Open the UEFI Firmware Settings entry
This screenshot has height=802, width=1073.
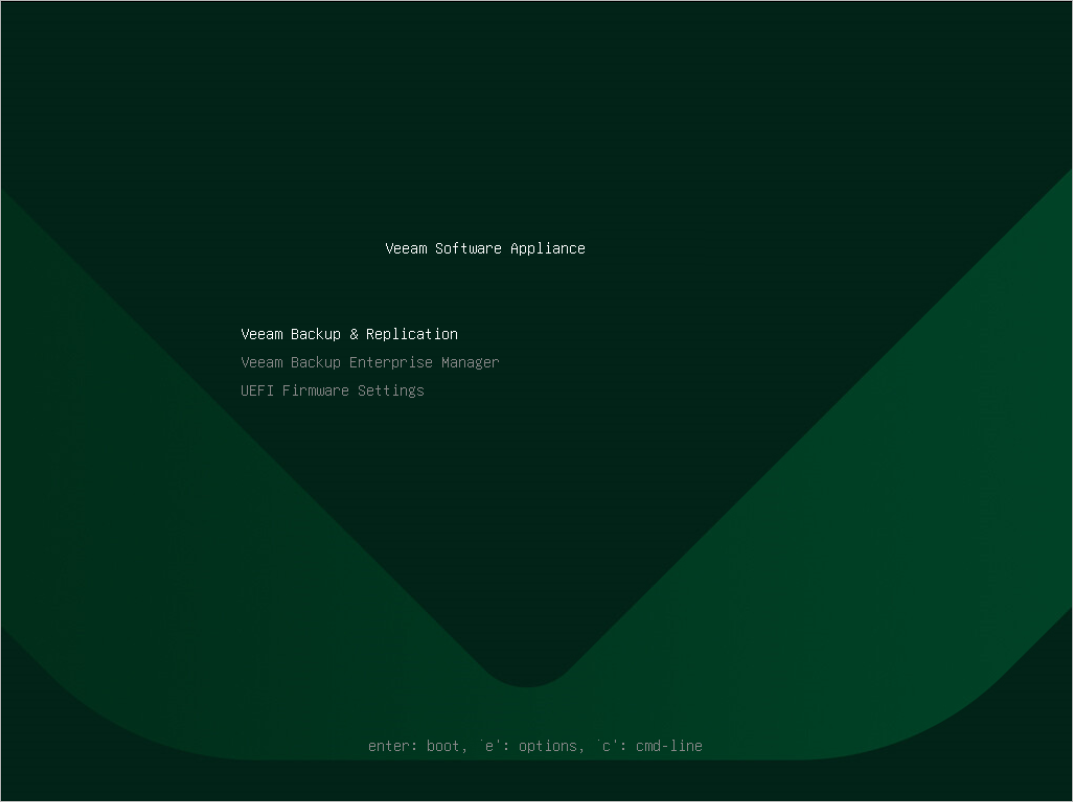[x=332, y=391]
